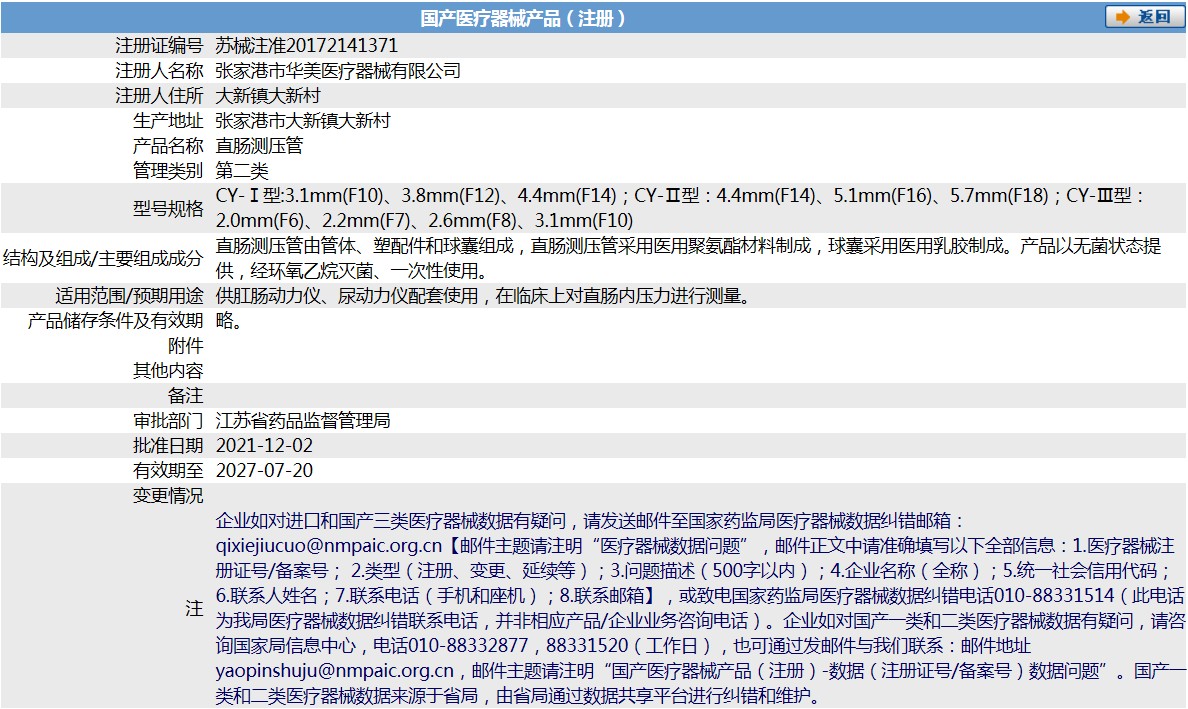Screen dimensions: 1188x709
Task: Click the 注 note label
Action: [x=195, y=609]
